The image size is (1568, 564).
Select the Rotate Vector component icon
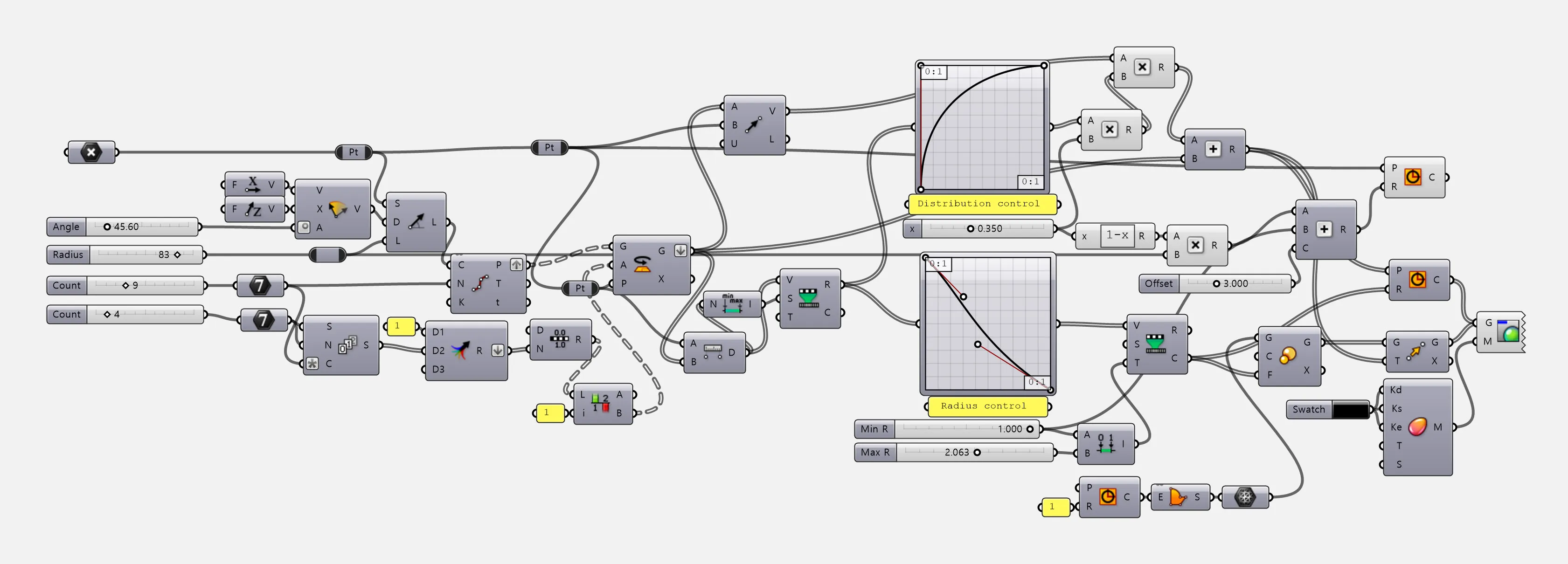coord(338,209)
